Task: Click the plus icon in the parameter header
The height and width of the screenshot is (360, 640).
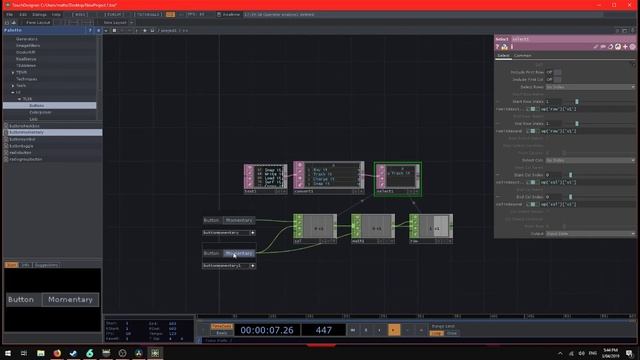Action: pyautogui.click(x=625, y=47)
